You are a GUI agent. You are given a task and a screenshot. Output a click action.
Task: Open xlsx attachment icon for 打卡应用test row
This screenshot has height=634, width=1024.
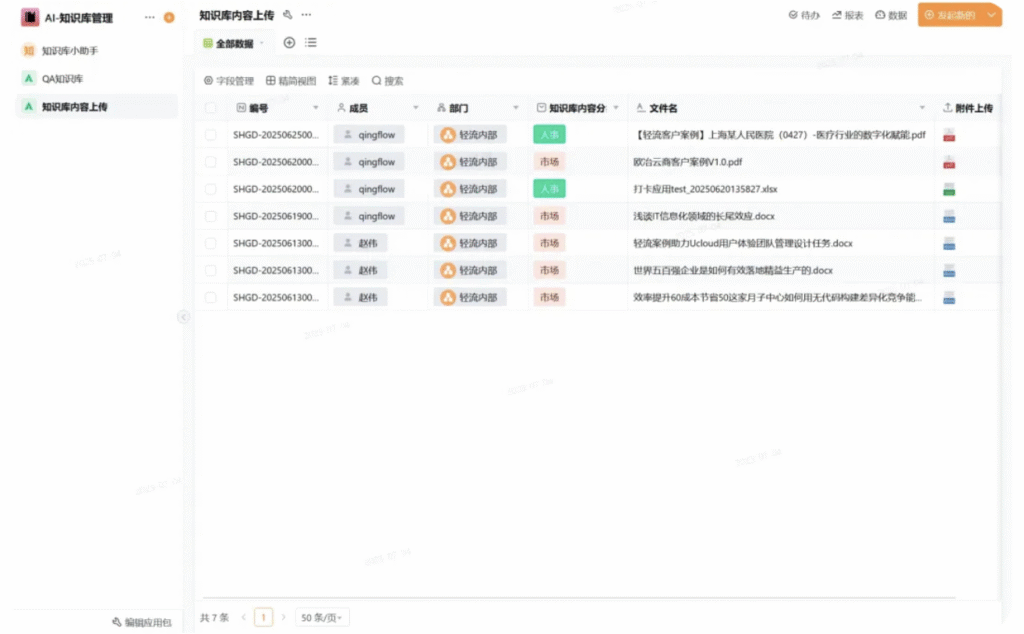tap(949, 189)
